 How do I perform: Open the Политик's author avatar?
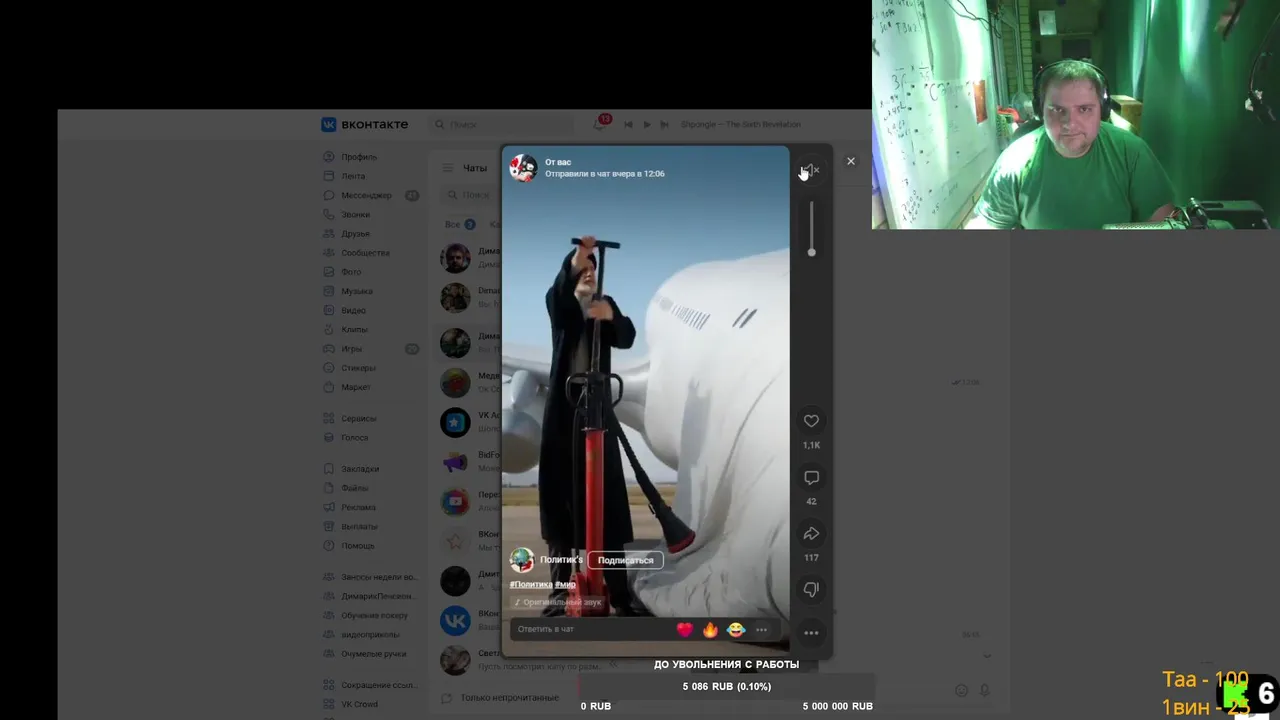click(x=521, y=560)
